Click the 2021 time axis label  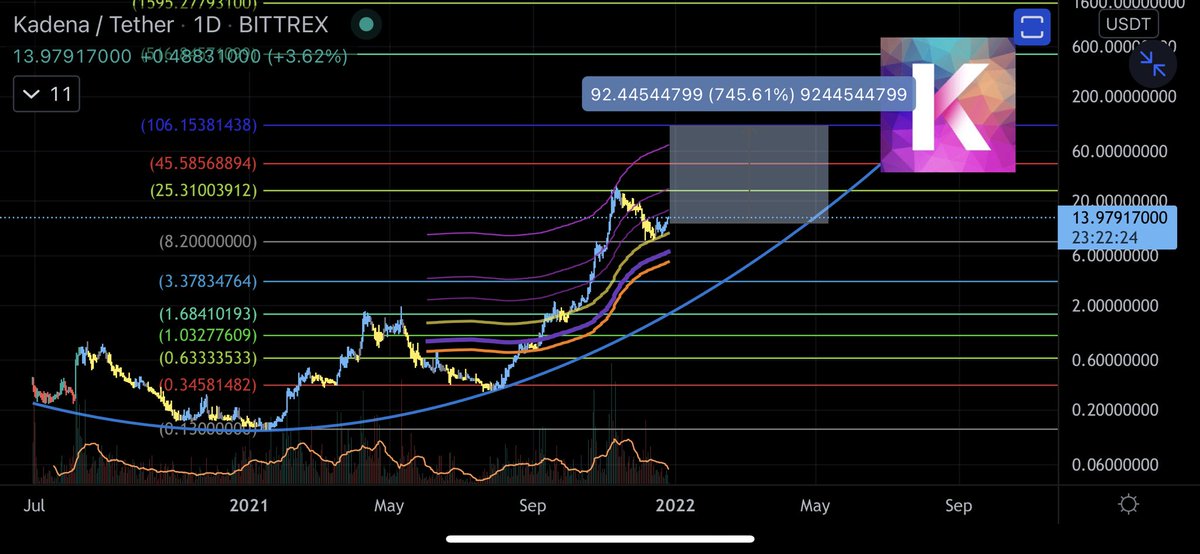(247, 505)
